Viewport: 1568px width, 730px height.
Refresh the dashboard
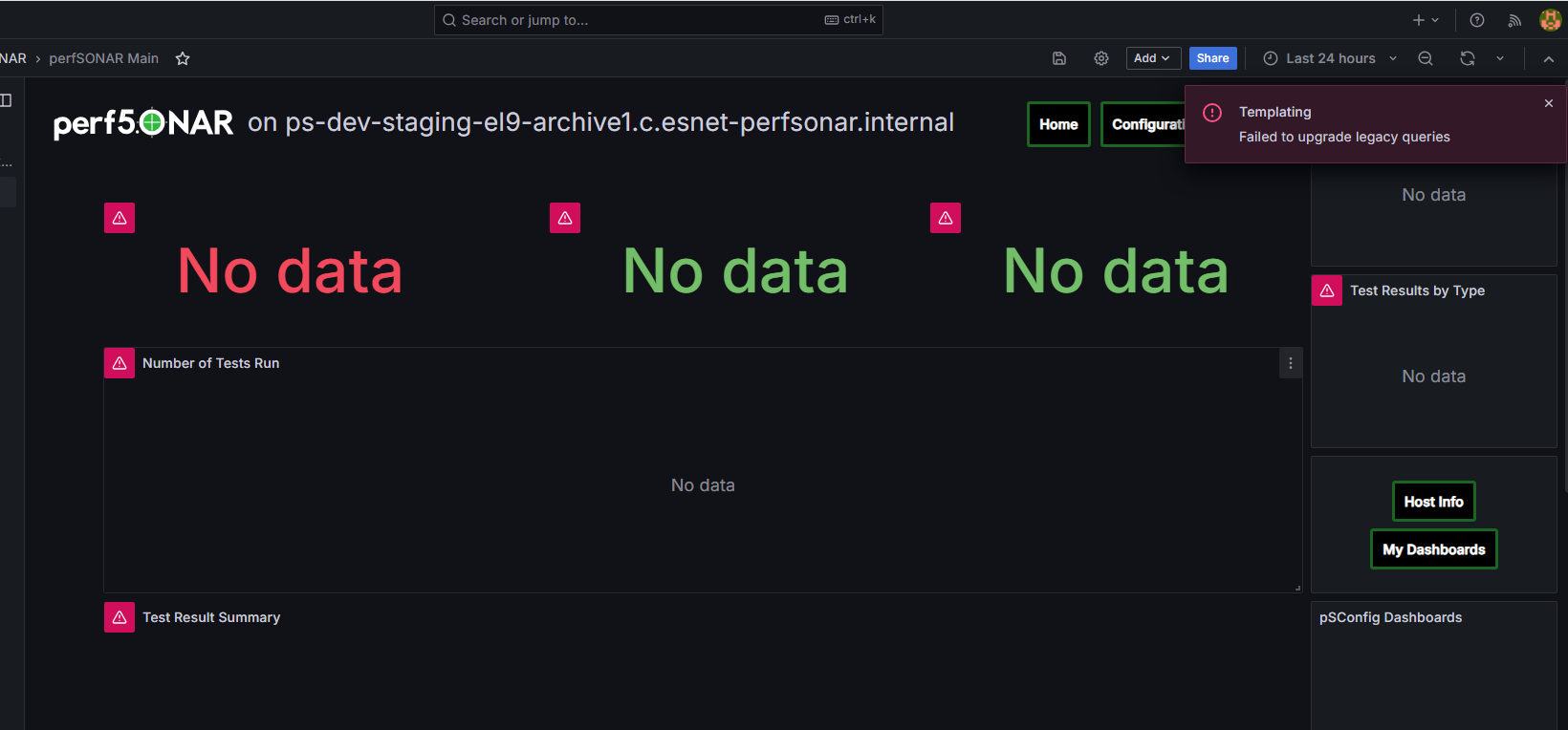[1468, 58]
